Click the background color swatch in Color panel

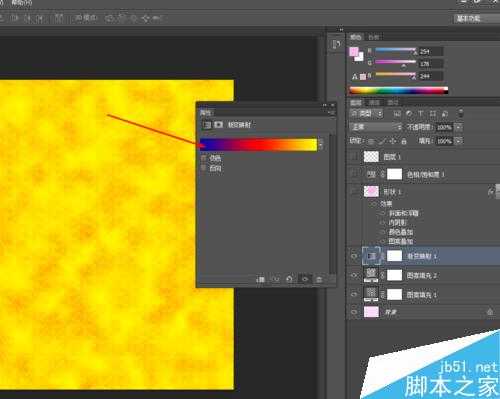[x=360, y=58]
